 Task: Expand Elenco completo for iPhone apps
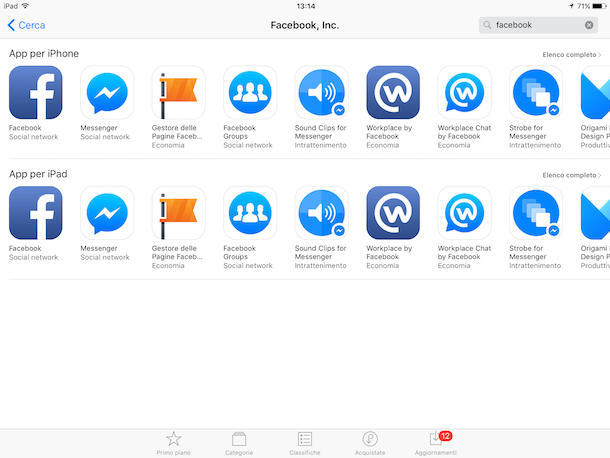click(x=572, y=55)
